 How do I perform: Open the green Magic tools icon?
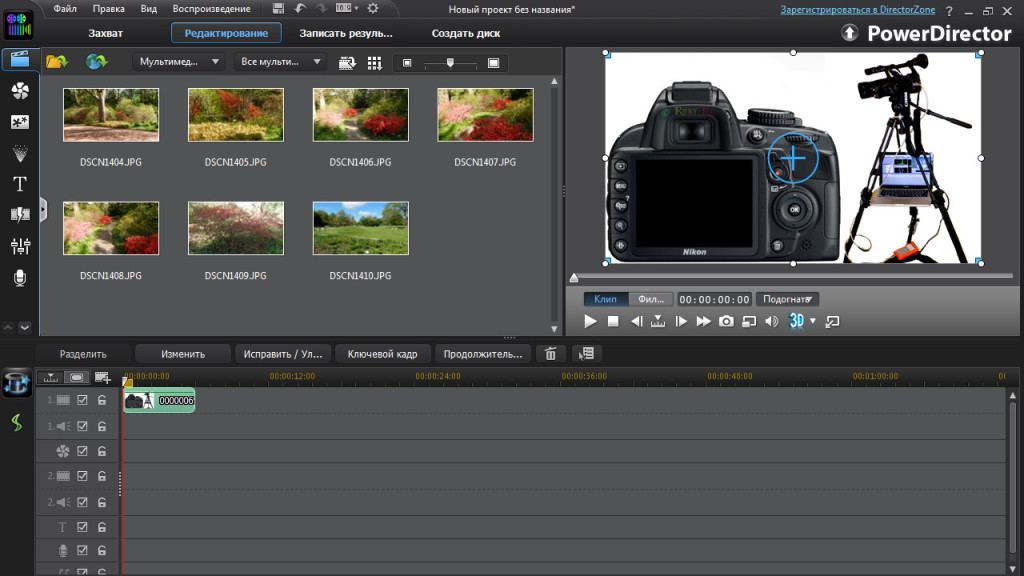coord(16,423)
